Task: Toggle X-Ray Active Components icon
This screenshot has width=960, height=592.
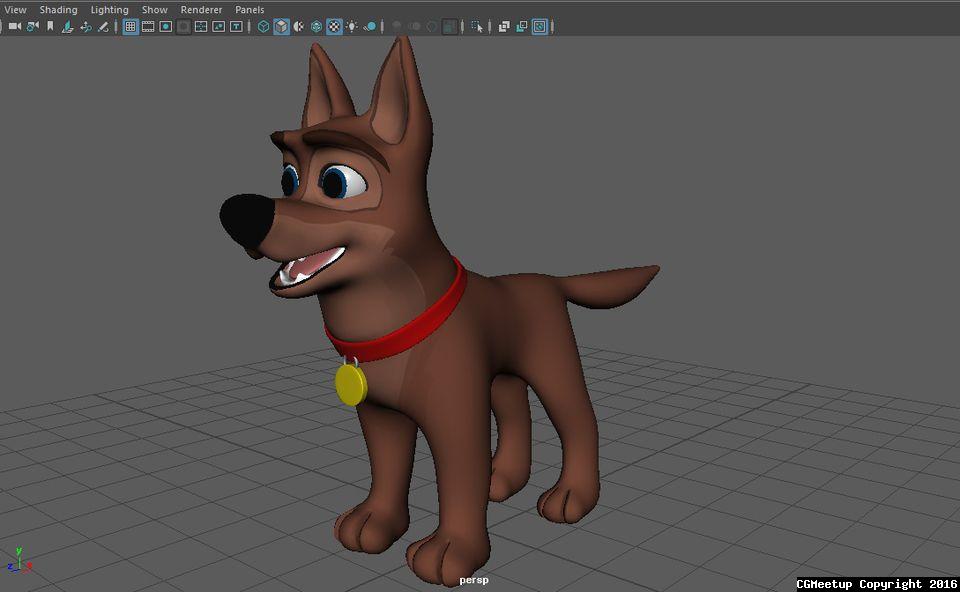Action: [522, 26]
